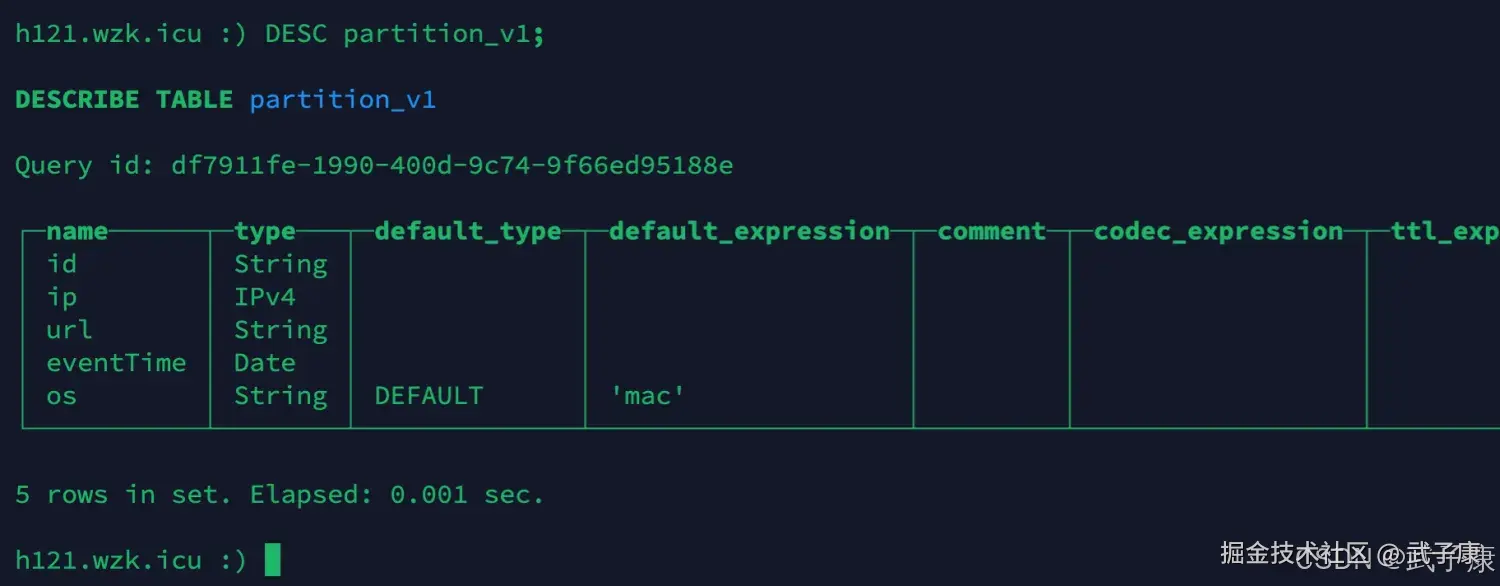Click the 'type' column header
This screenshot has height=586, width=1500.
click(x=265, y=231)
